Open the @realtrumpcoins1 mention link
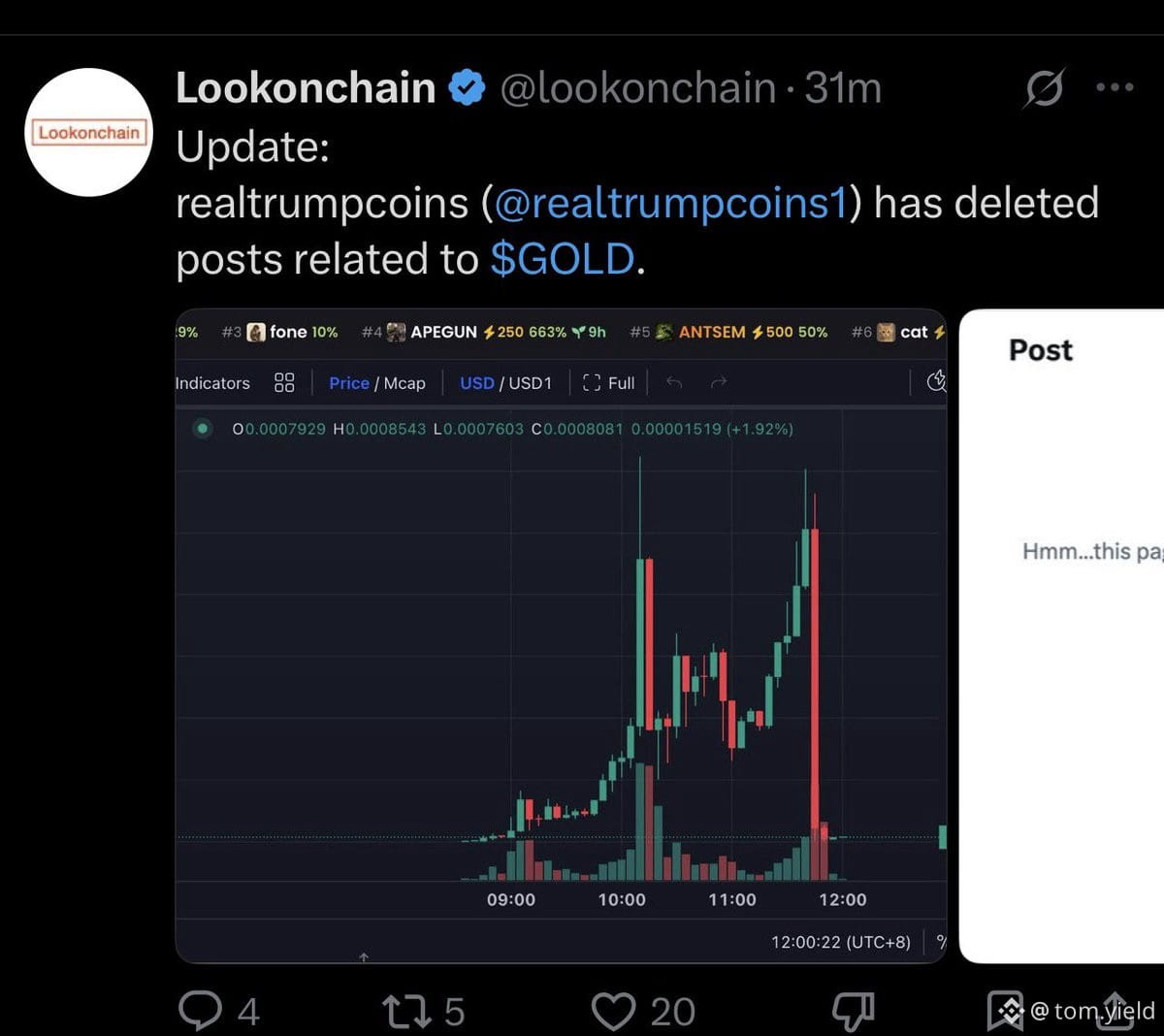 [670, 203]
